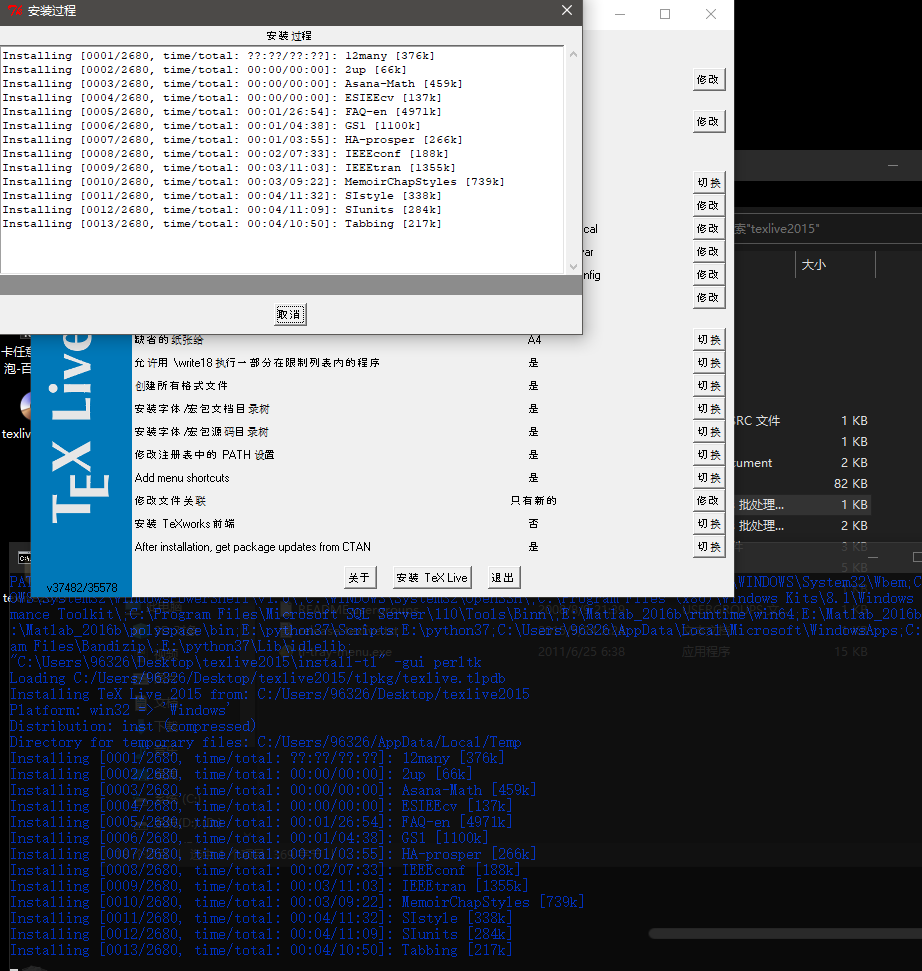Screen dimensions: 922x971
Task: Click the command prompt window icon
Action: [x=24, y=559]
